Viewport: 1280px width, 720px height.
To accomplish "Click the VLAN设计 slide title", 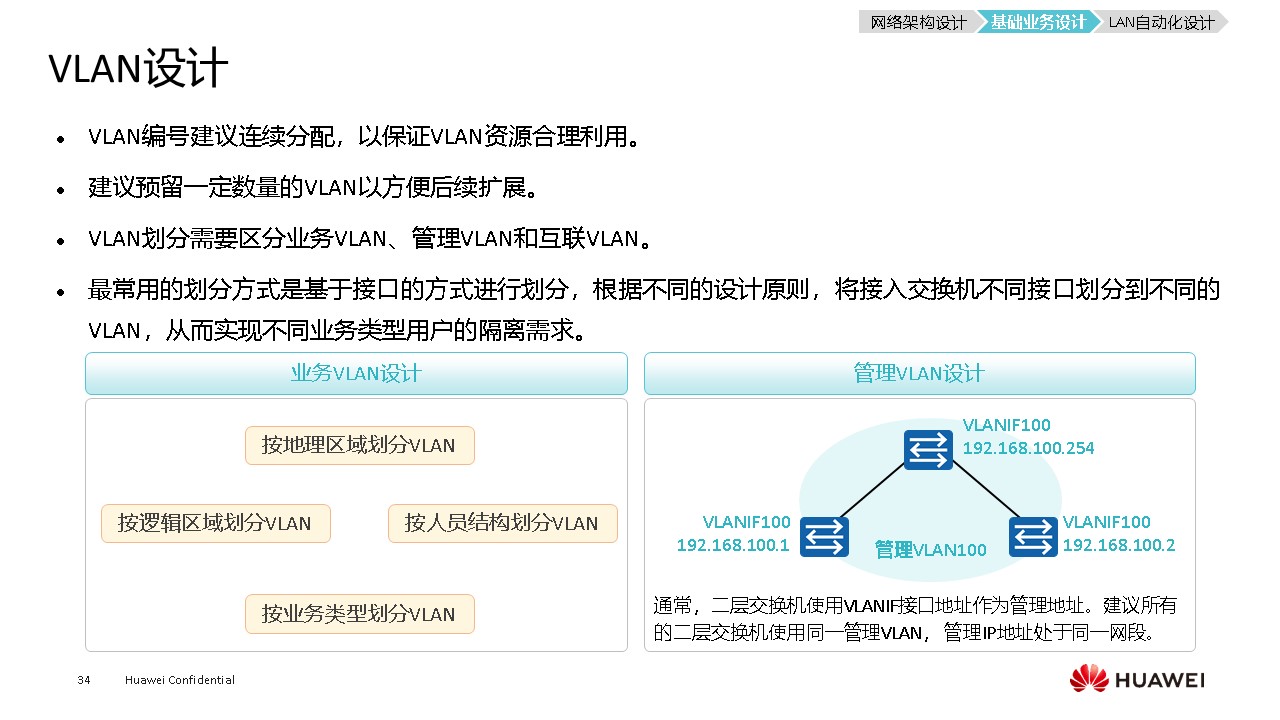I will (138, 69).
